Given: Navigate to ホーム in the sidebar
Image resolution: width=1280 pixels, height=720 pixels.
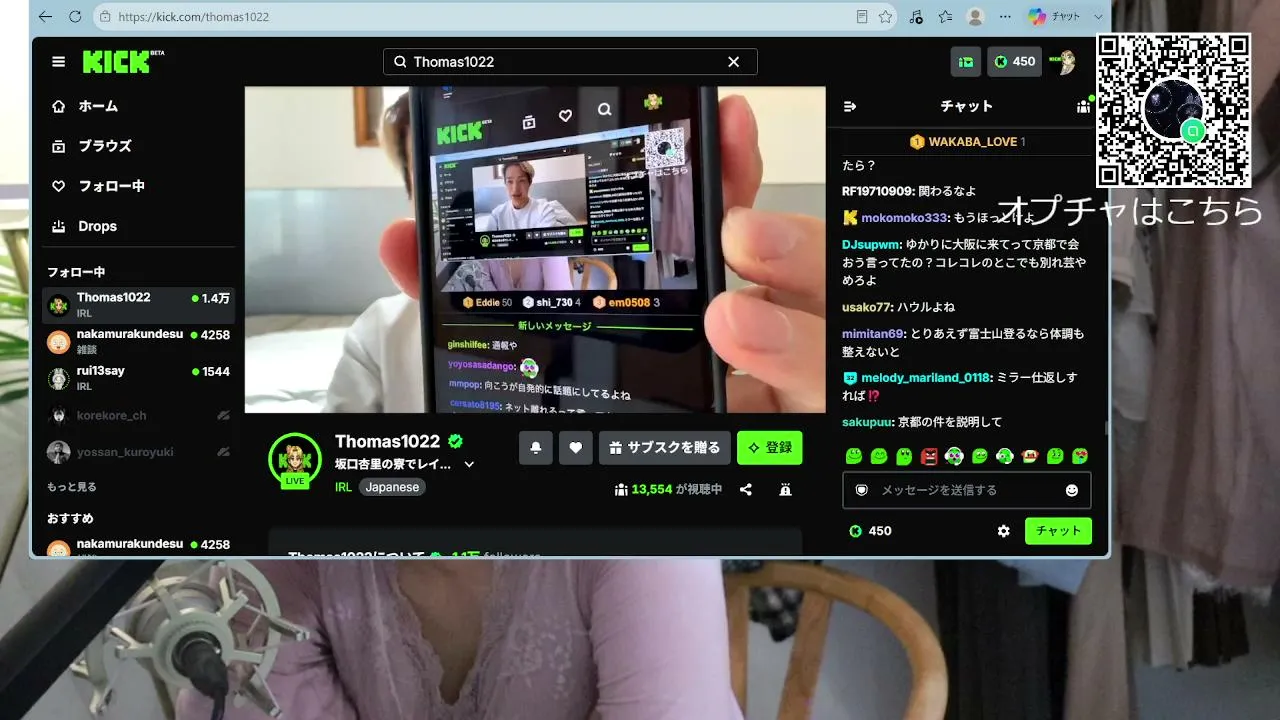Looking at the screenshot, I should click(x=139, y=106).
